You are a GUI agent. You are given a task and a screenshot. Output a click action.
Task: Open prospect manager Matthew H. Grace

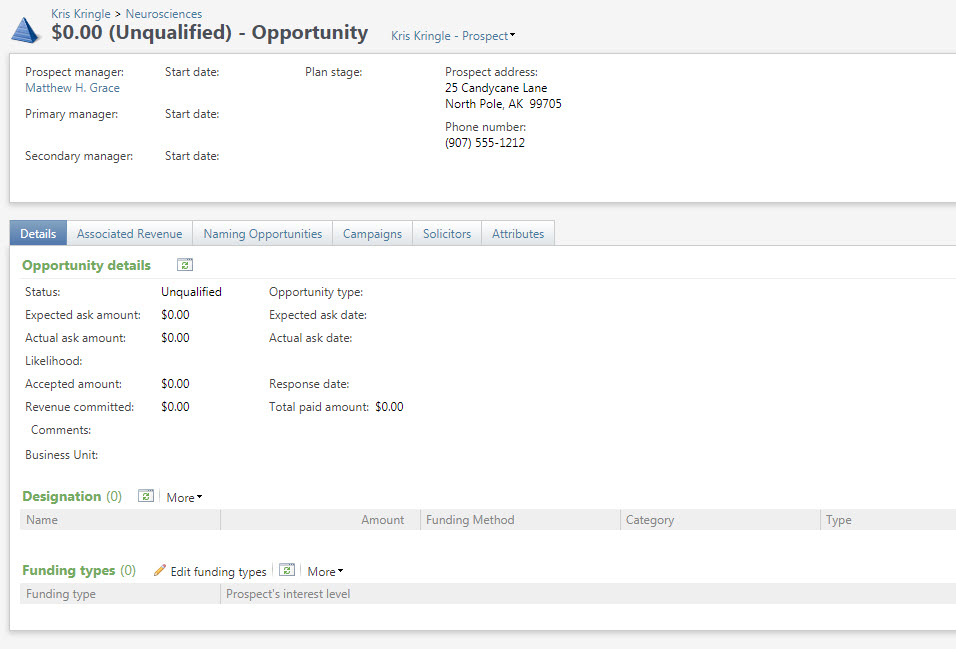[72, 88]
